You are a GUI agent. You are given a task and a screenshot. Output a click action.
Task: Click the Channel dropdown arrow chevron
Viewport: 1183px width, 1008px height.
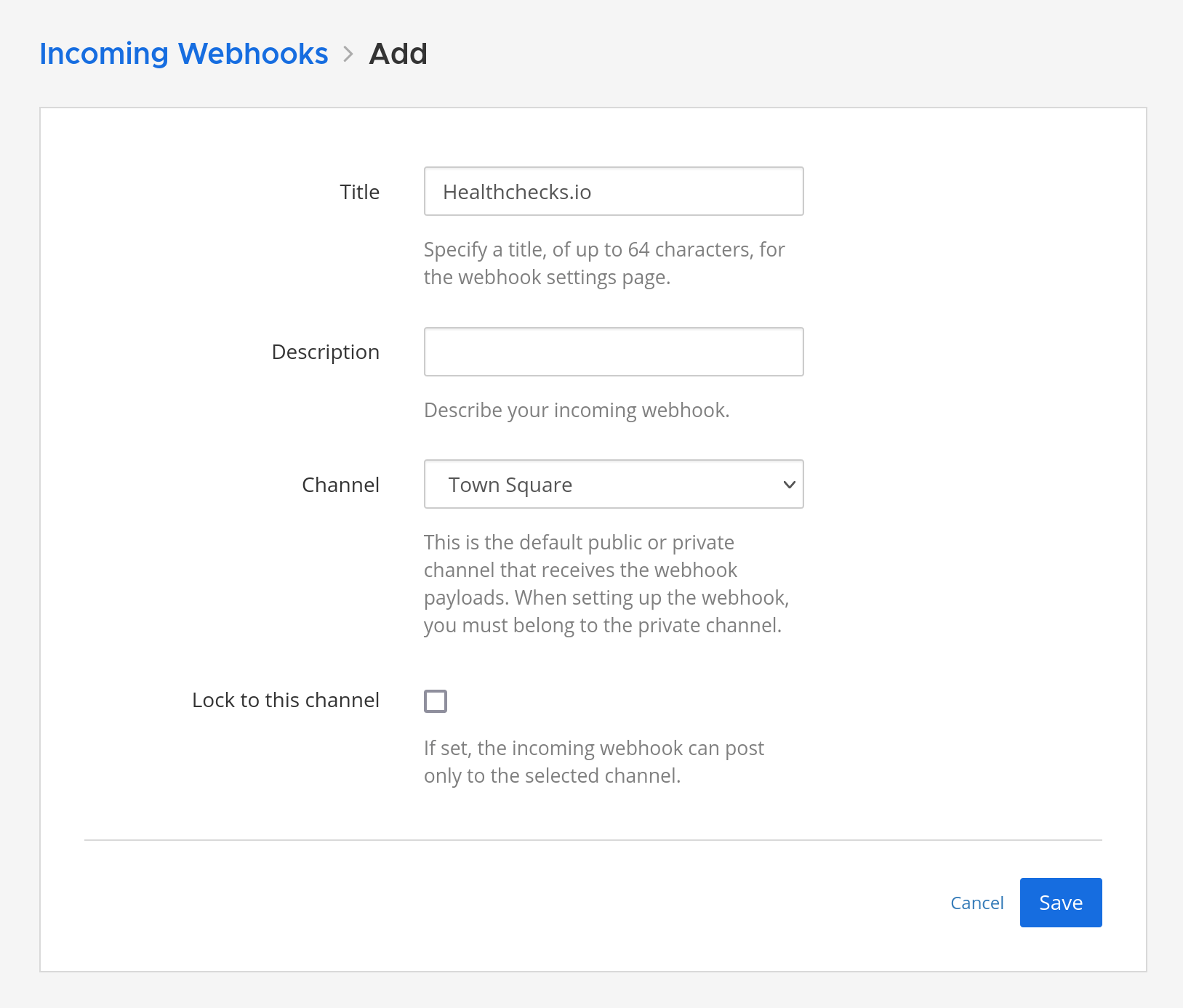point(789,485)
